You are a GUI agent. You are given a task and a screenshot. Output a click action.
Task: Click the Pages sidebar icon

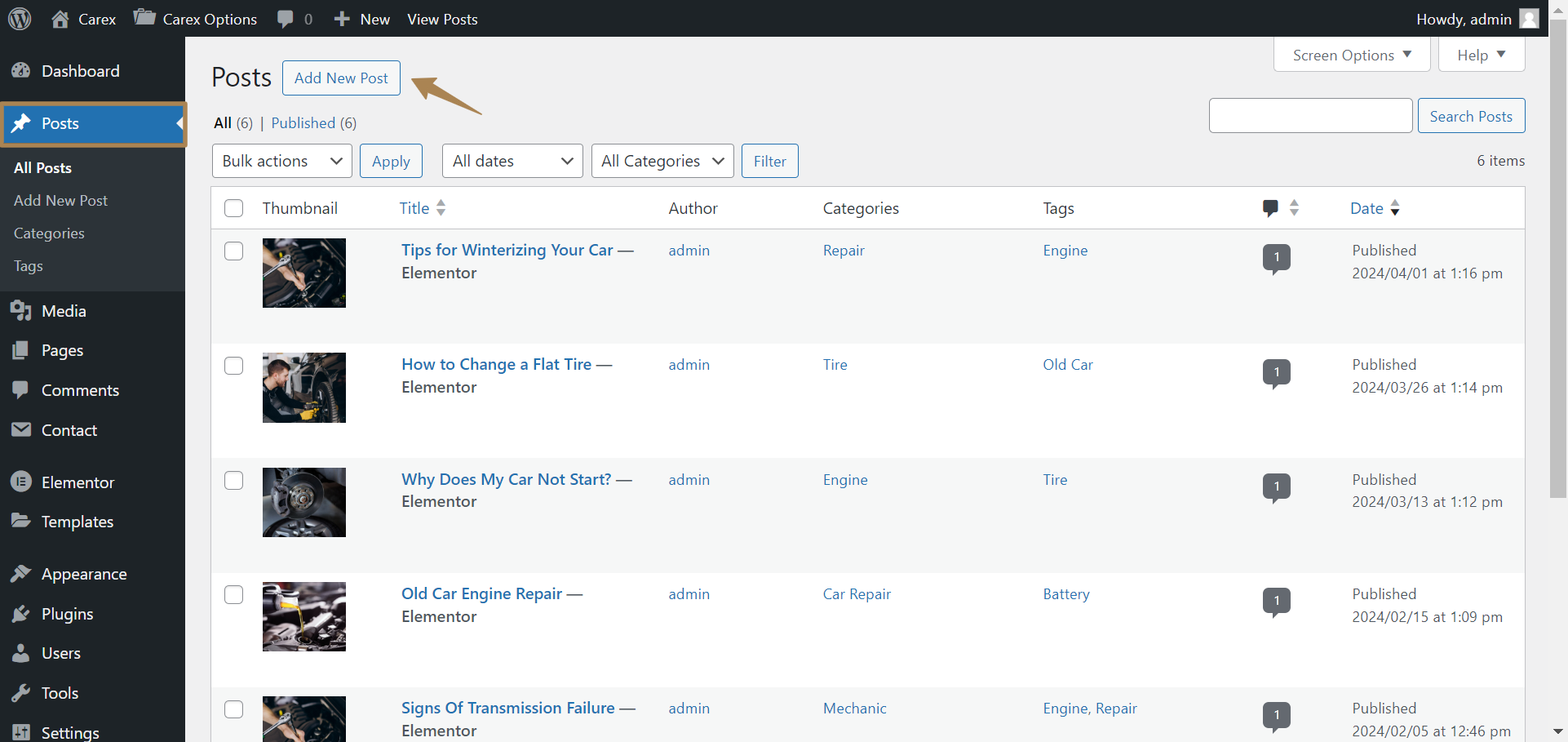click(x=21, y=350)
